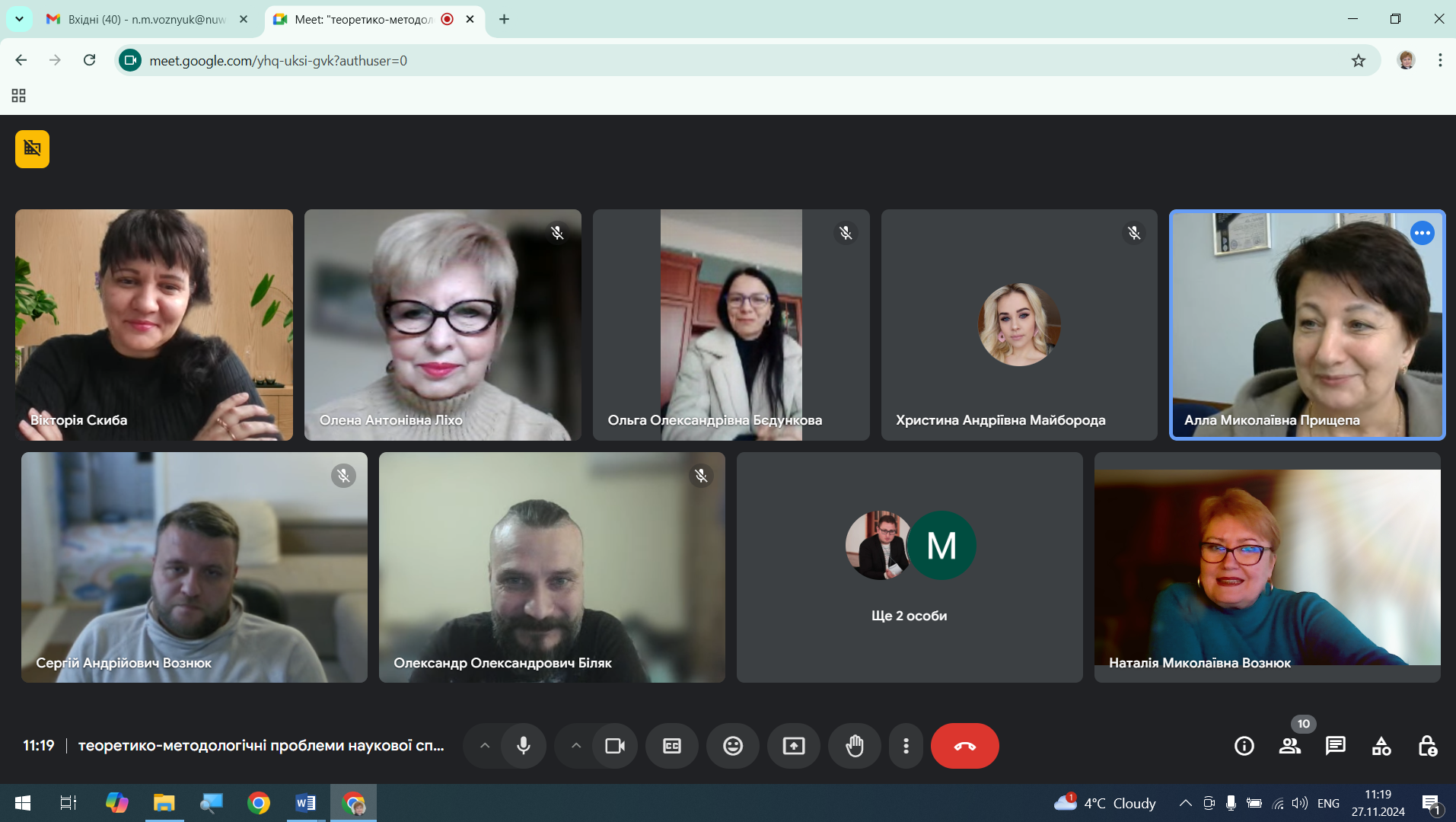Screen dimensions: 1456x822
Task: Go forward to next page
Action: (55, 60)
